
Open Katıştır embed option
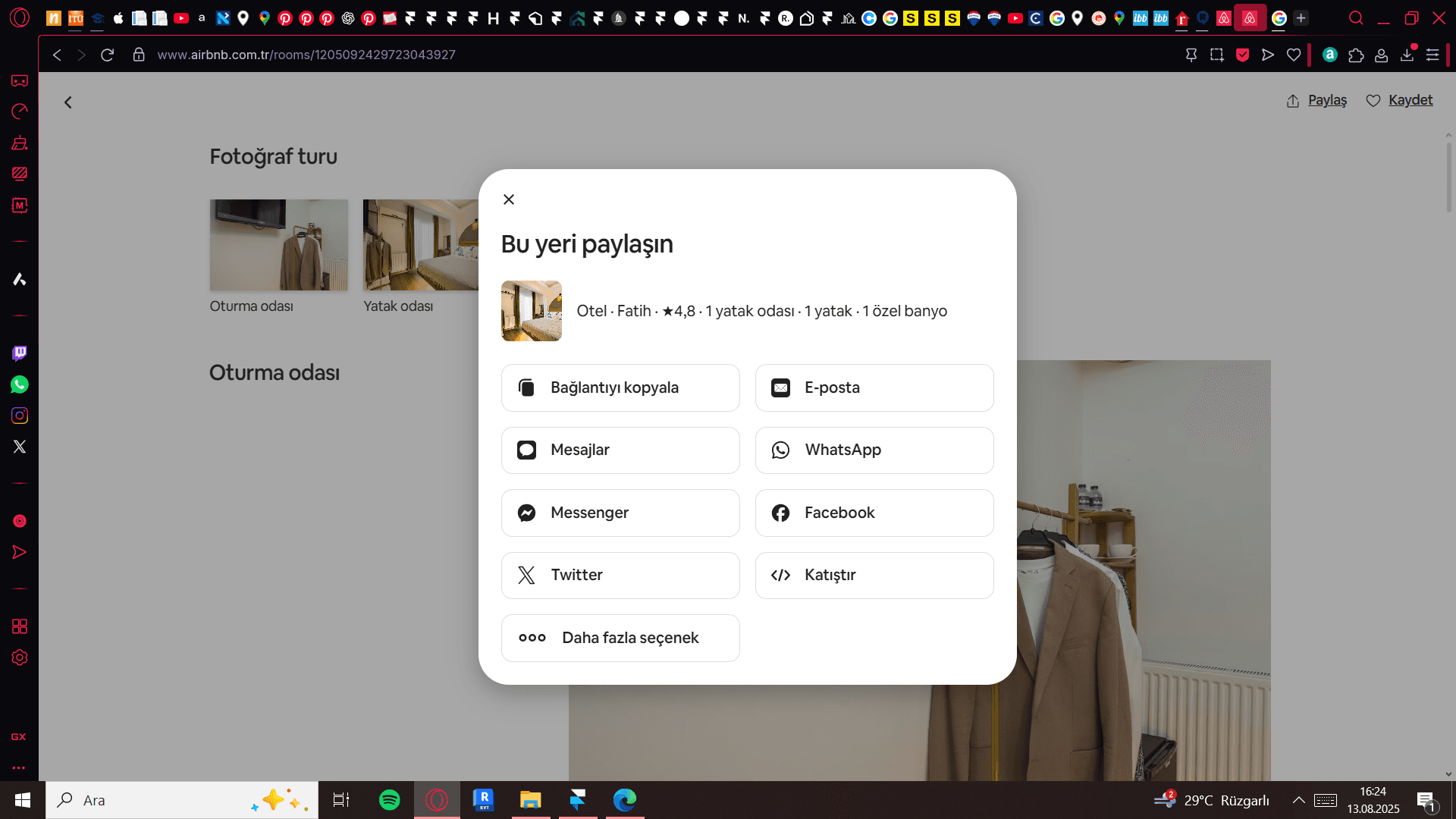point(874,576)
